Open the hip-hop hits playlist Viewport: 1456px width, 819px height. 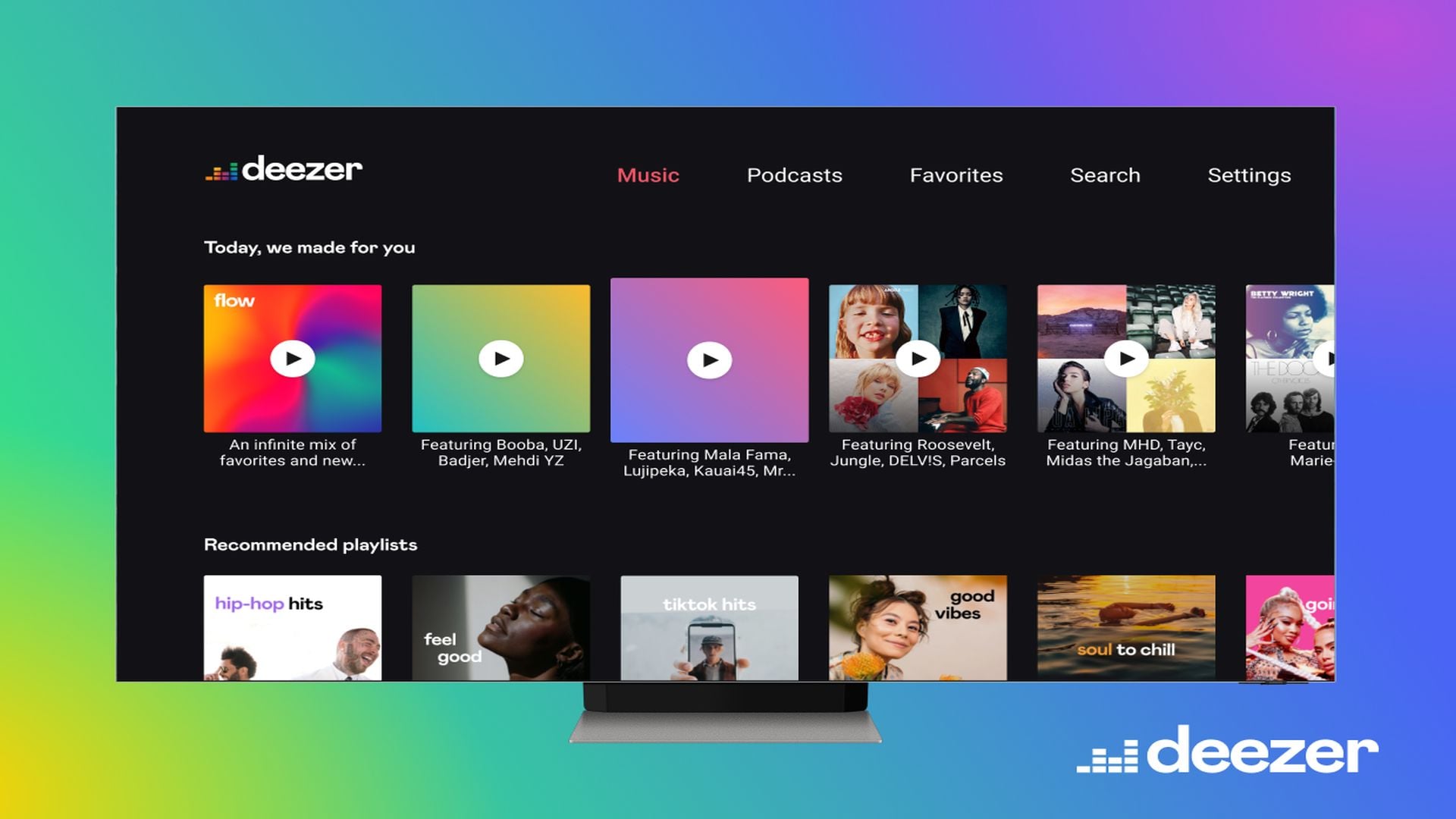coord(293,628)
